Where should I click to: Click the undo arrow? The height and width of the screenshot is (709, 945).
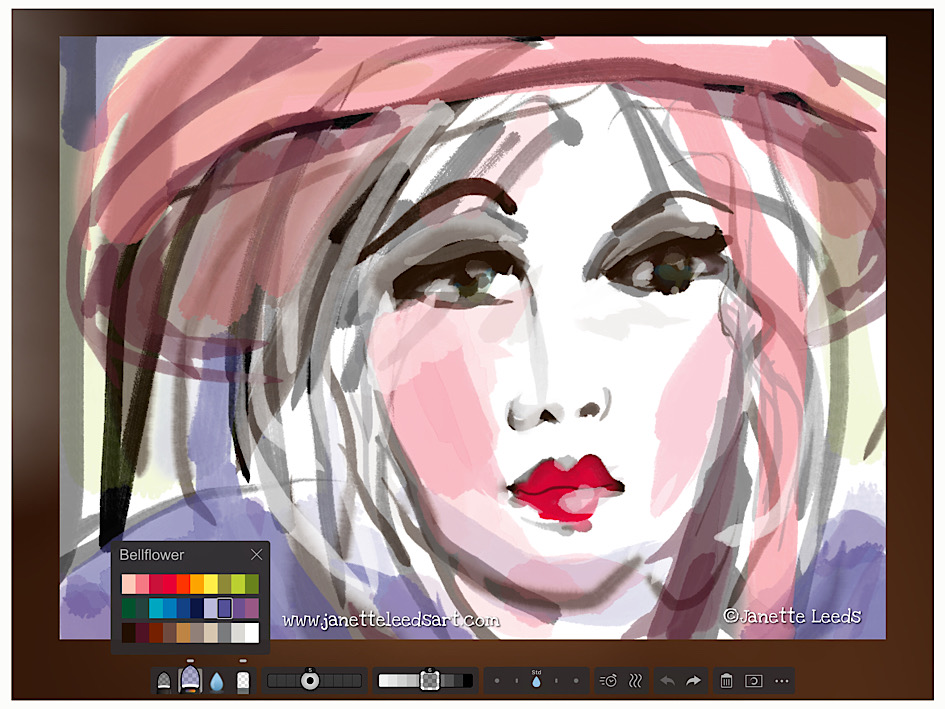(x=667, y=681)
